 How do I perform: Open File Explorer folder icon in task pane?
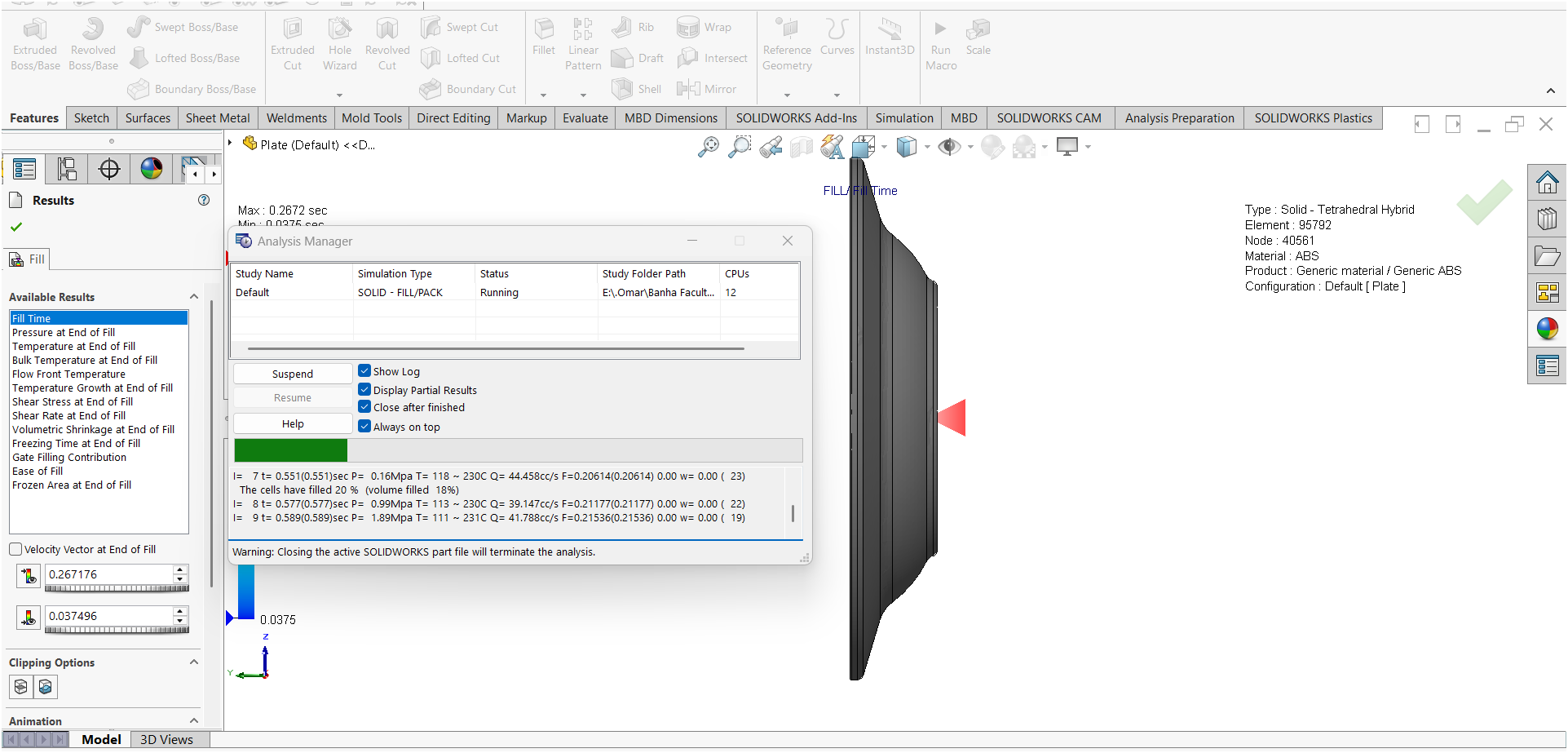point(1547,256)
